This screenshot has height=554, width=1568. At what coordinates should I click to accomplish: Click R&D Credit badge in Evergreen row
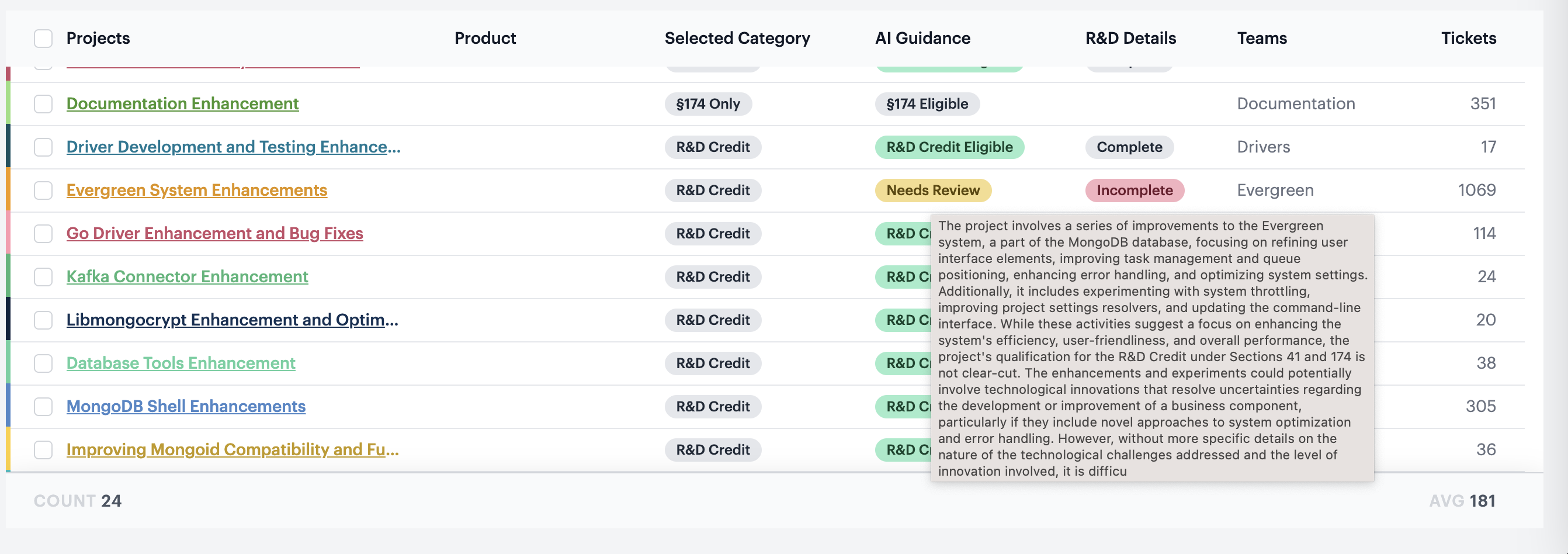(713, 190)
